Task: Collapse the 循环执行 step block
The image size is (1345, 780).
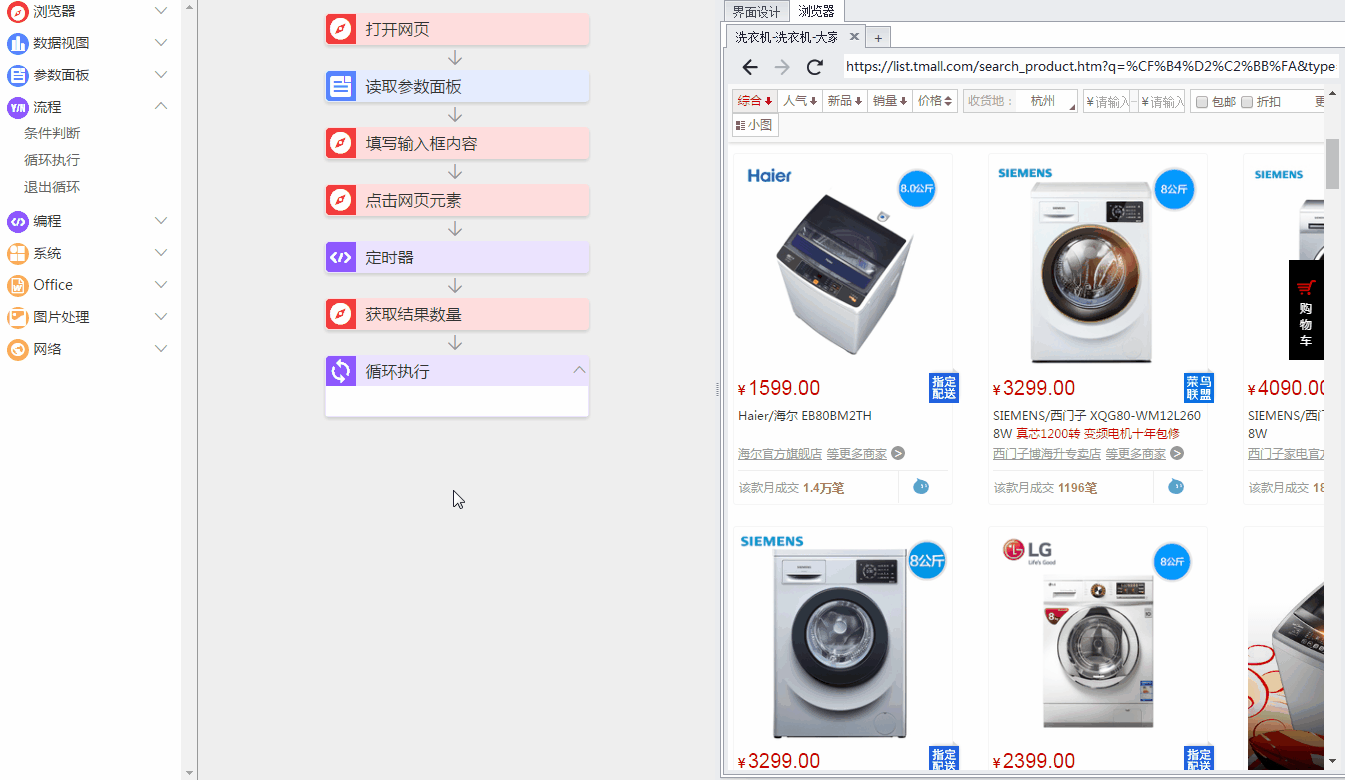Action: [578, 370]
